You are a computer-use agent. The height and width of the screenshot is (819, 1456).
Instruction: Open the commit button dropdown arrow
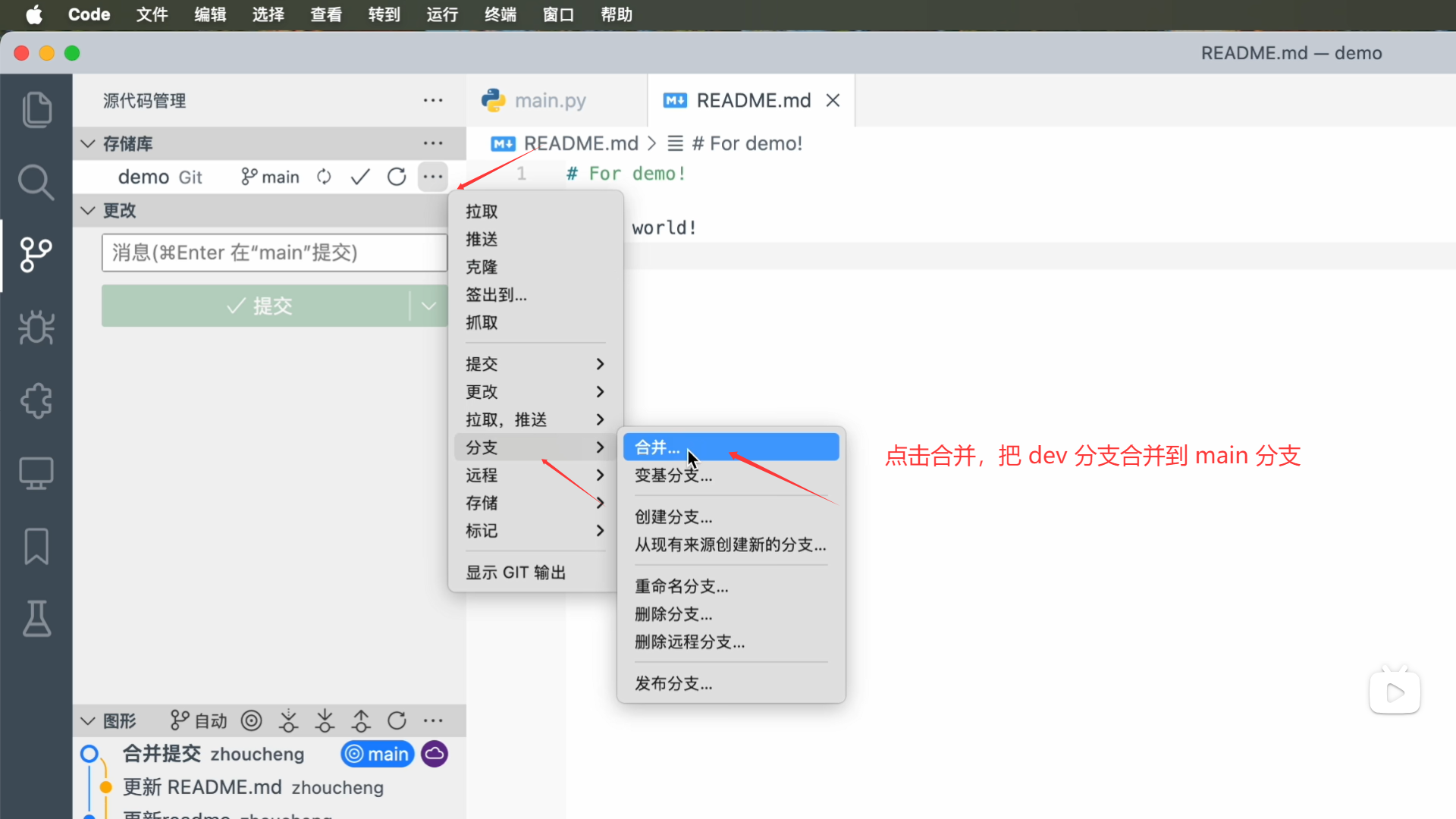[428, 306]
